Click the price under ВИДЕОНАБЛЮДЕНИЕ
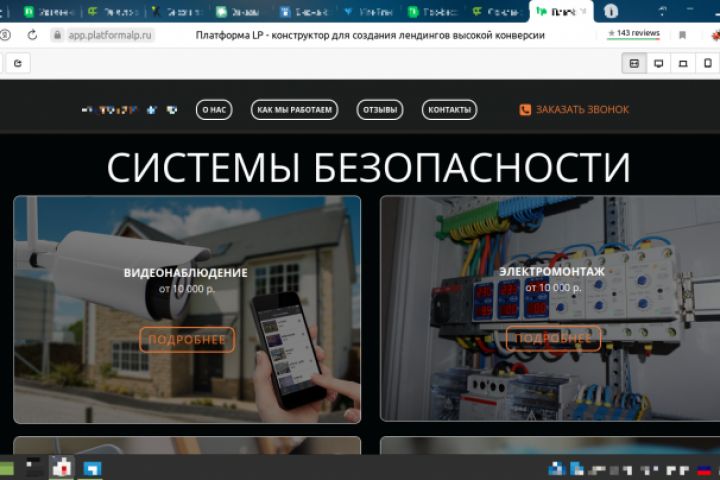Image resolution: width=720 pixels, height=480 pixels. 187,289
